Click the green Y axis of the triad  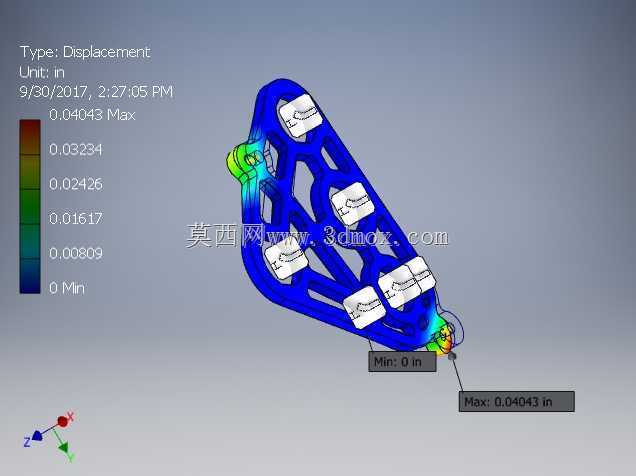tap(64, 447)
